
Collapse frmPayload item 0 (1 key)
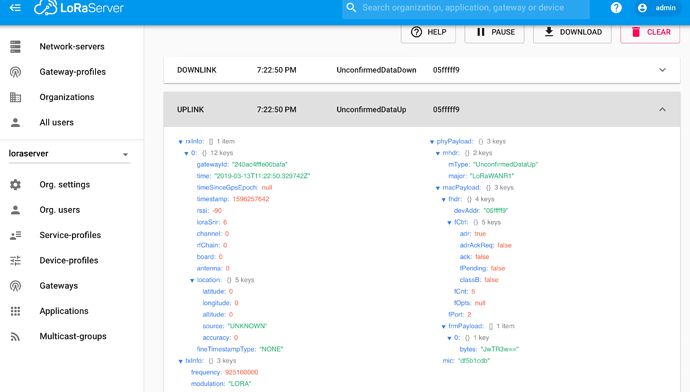point(449,338)
